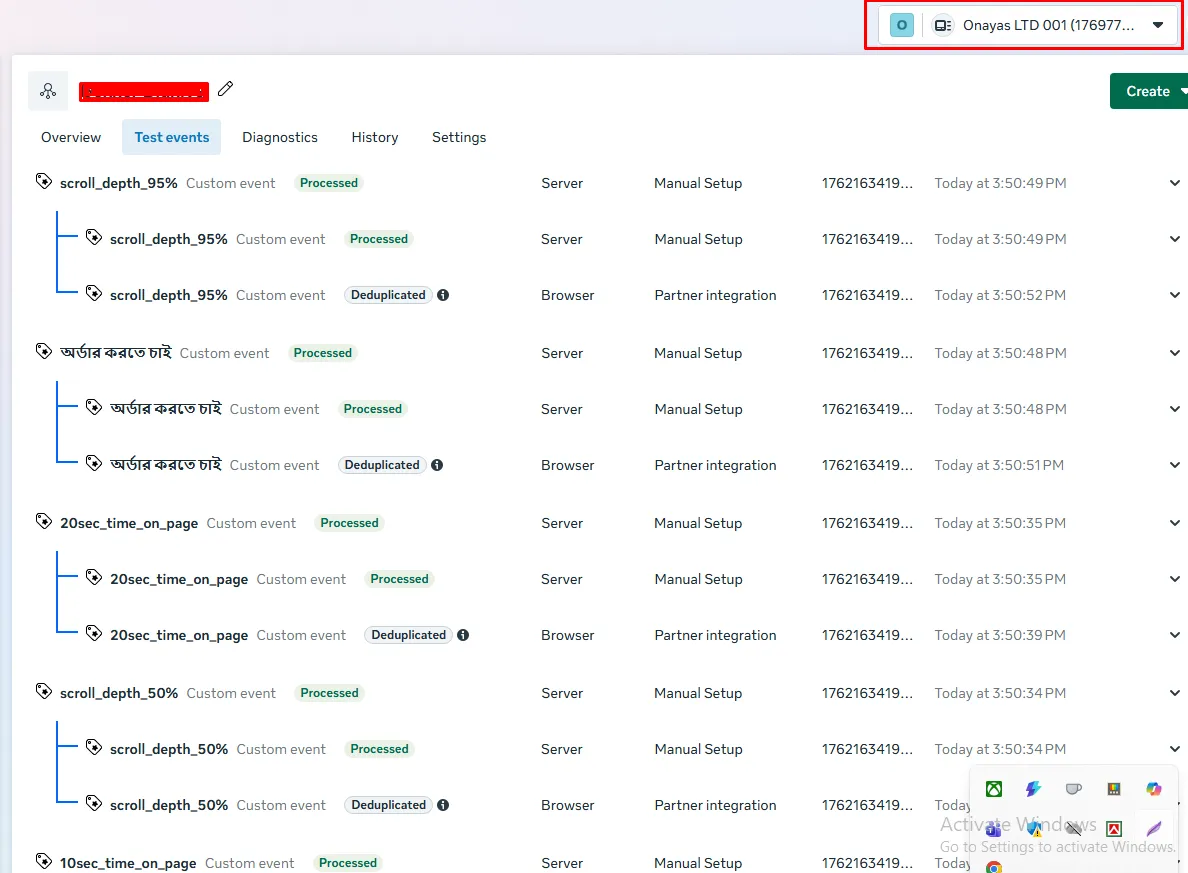Image resolution: width=1188 pixels, height=873 pixels.
Task: Open the Diagnostics tab
Action: [280, 137]
